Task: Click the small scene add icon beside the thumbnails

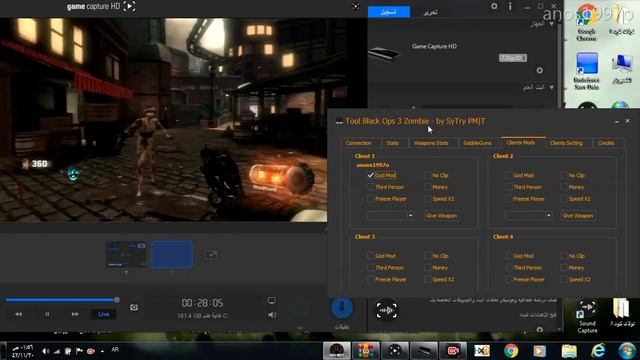Action: [211, 255]
